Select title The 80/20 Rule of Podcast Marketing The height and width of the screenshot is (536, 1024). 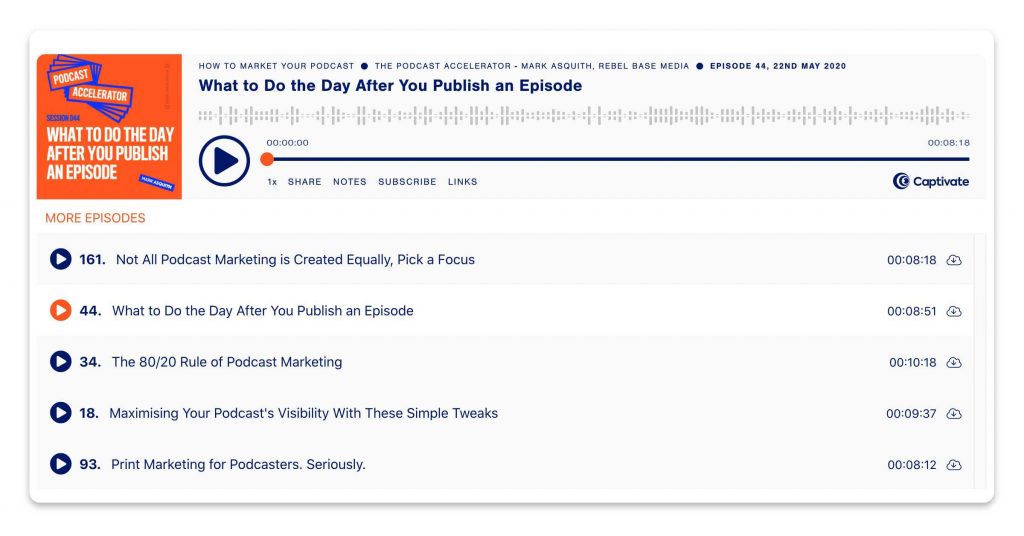point(227,362)
